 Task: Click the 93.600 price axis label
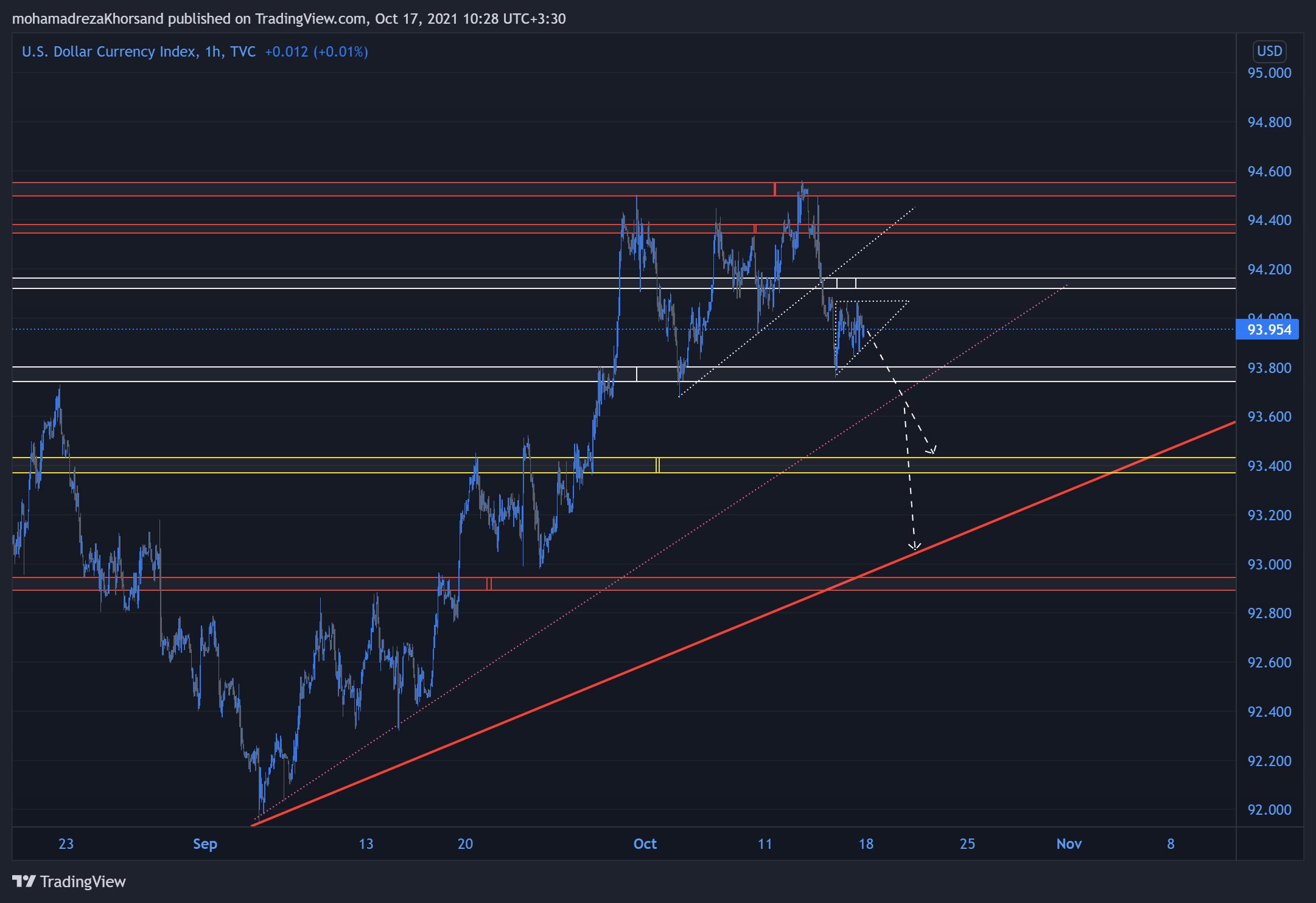coord(1269,417)
